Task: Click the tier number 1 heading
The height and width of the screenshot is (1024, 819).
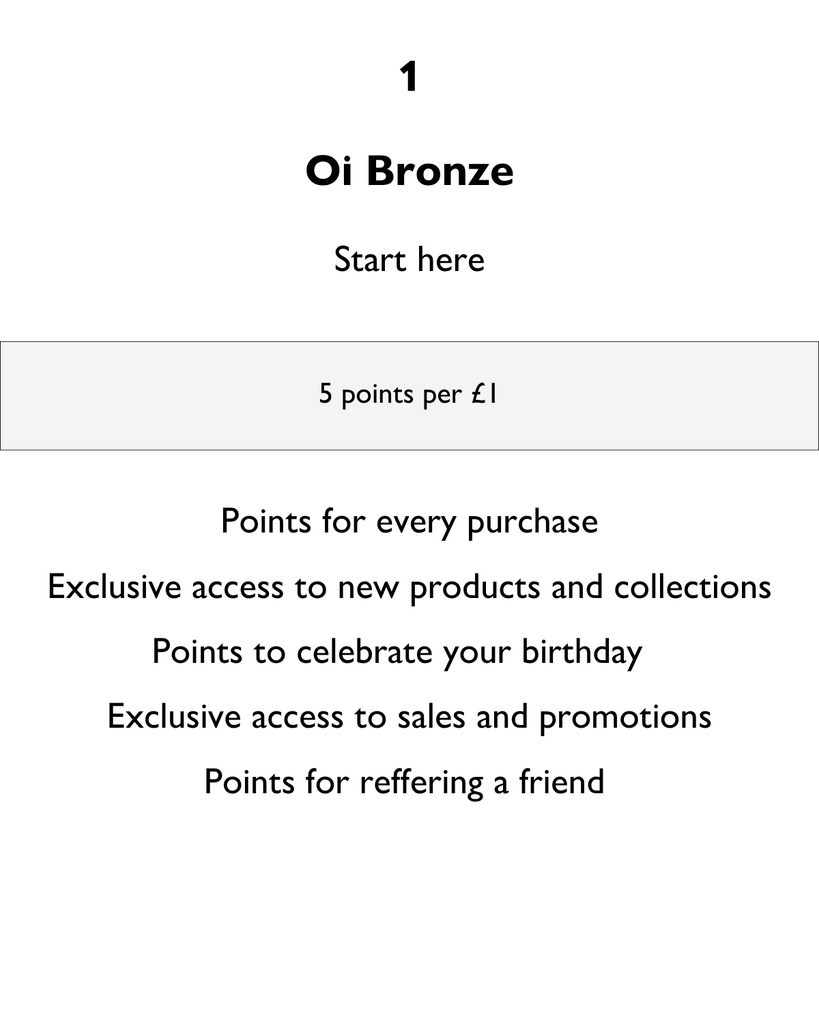Action: click(x=409, y=76)
